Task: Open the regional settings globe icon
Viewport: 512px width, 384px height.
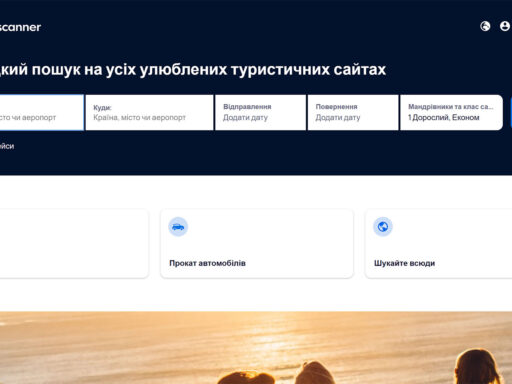Action: (x=485, y=26)
